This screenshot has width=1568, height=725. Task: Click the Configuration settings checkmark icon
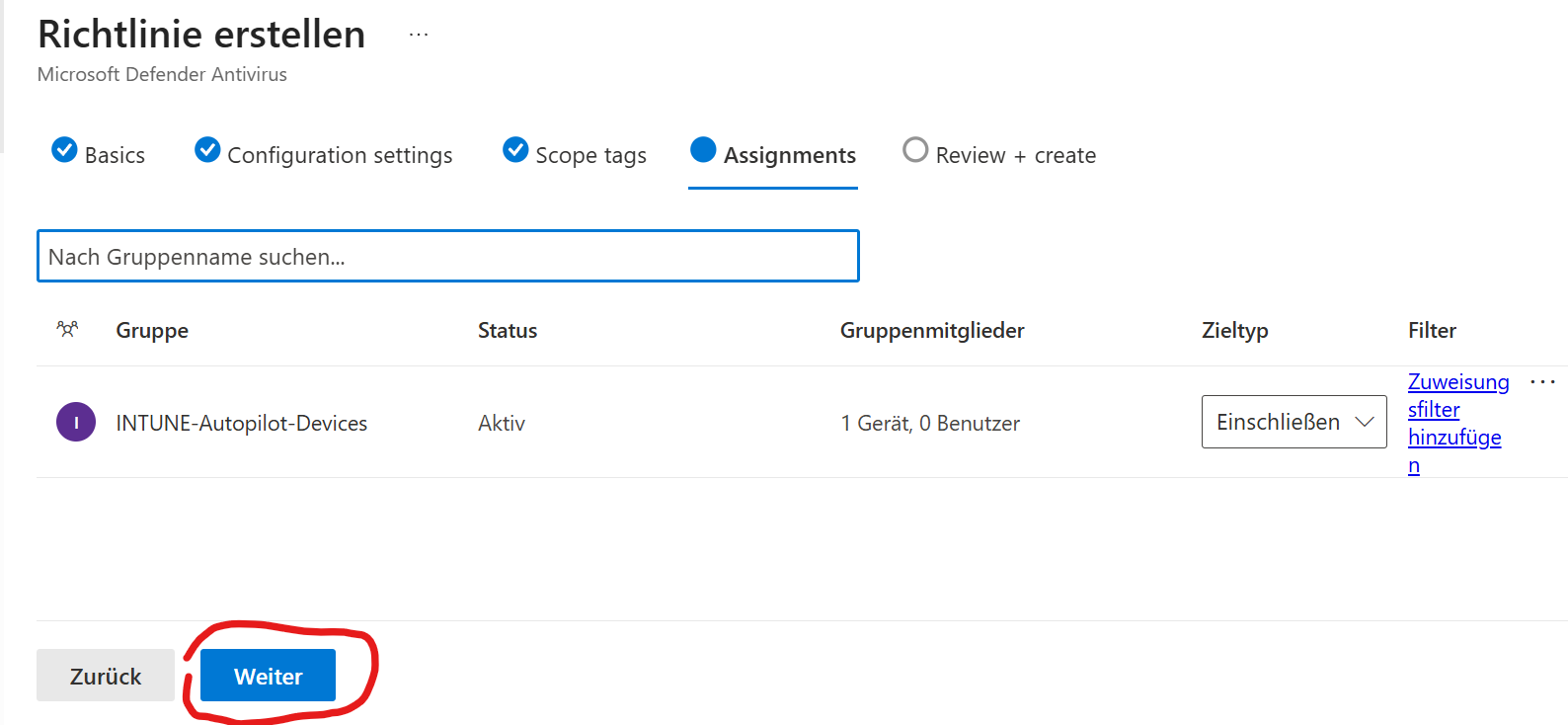tap(207, 150)
